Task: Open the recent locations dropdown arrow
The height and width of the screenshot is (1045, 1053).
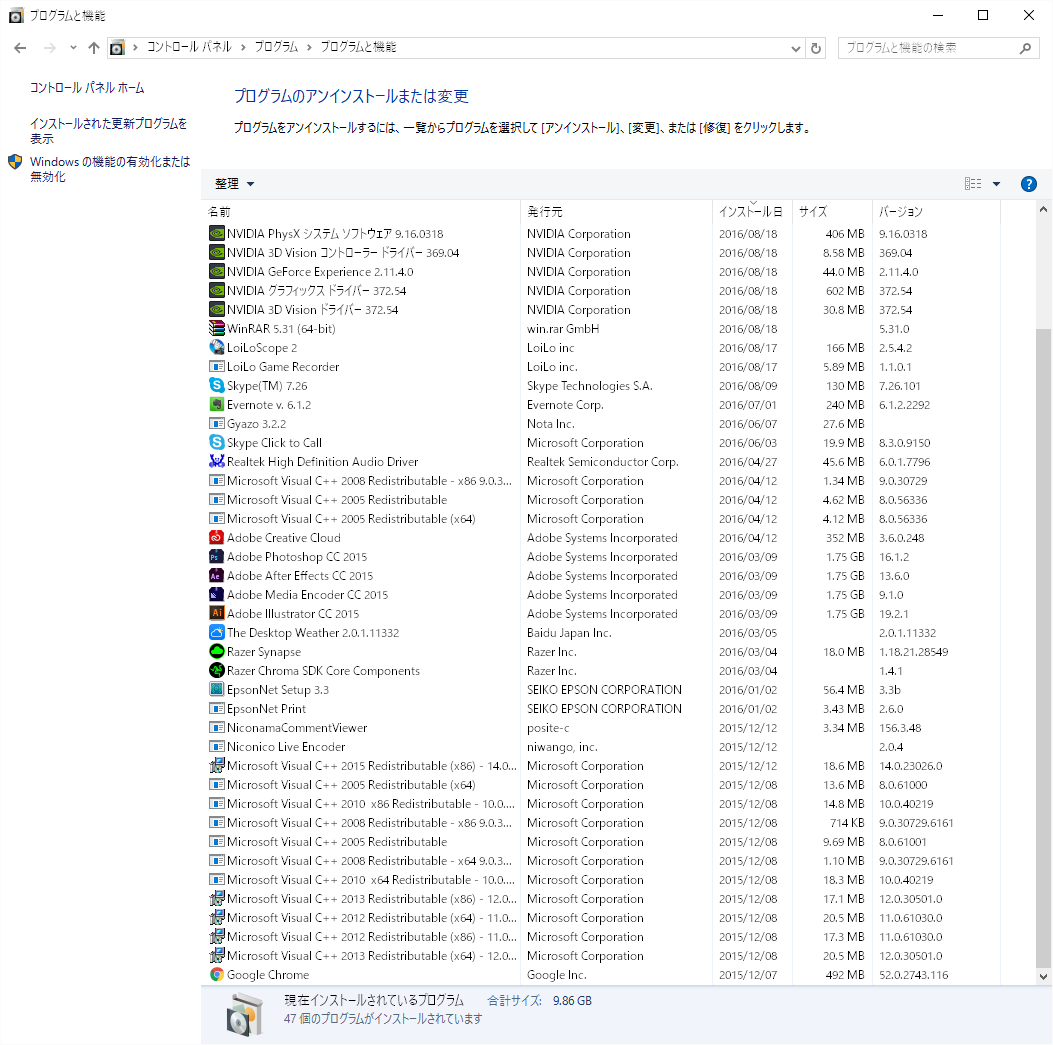Action: (x=73, y=48)
